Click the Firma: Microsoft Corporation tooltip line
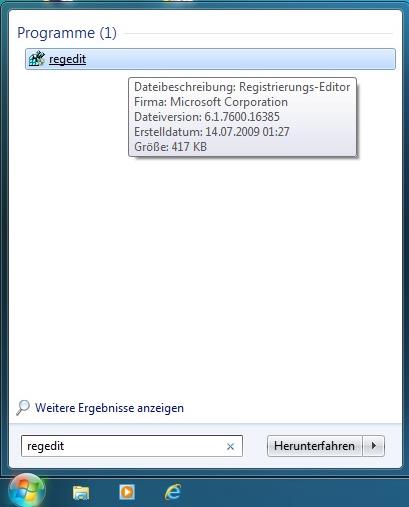The width and height of the screenshot is (409, 507). 211,102
